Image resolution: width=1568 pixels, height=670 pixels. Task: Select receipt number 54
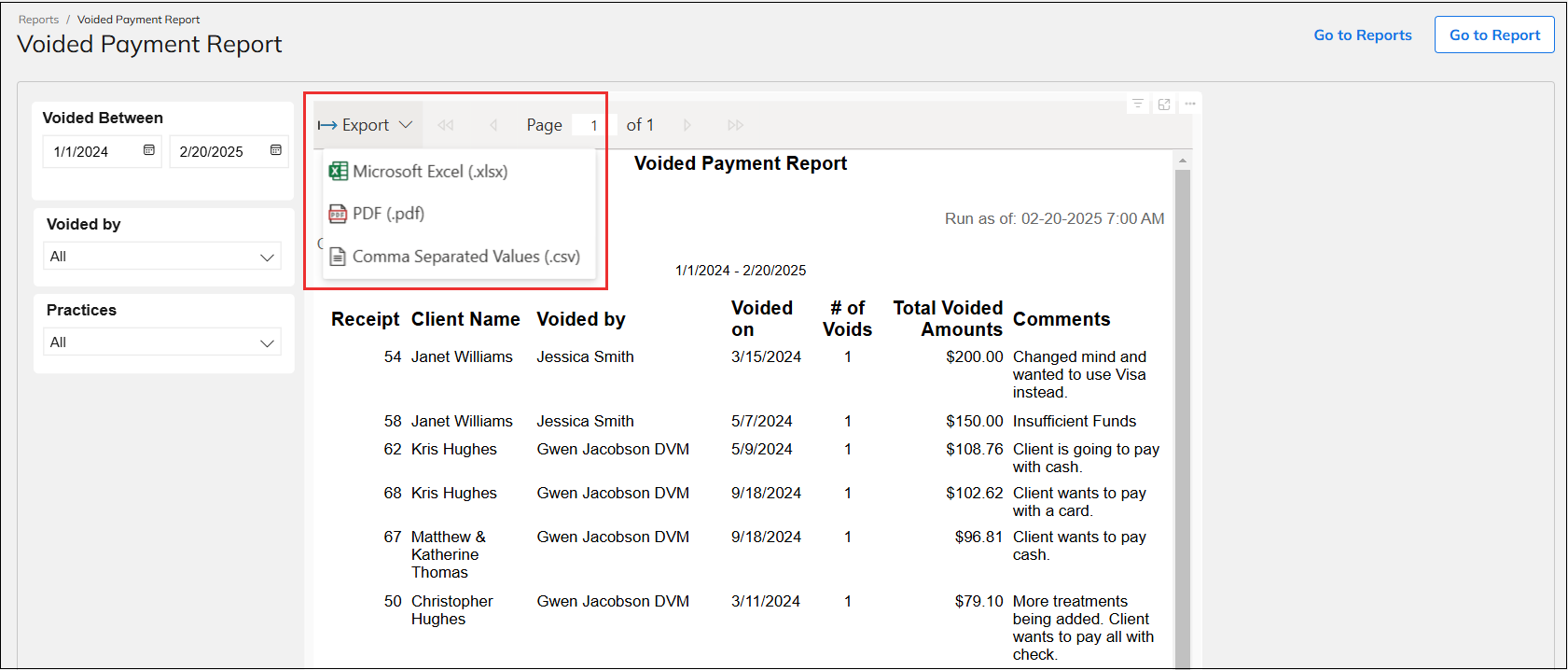click(x=393, y=357)
